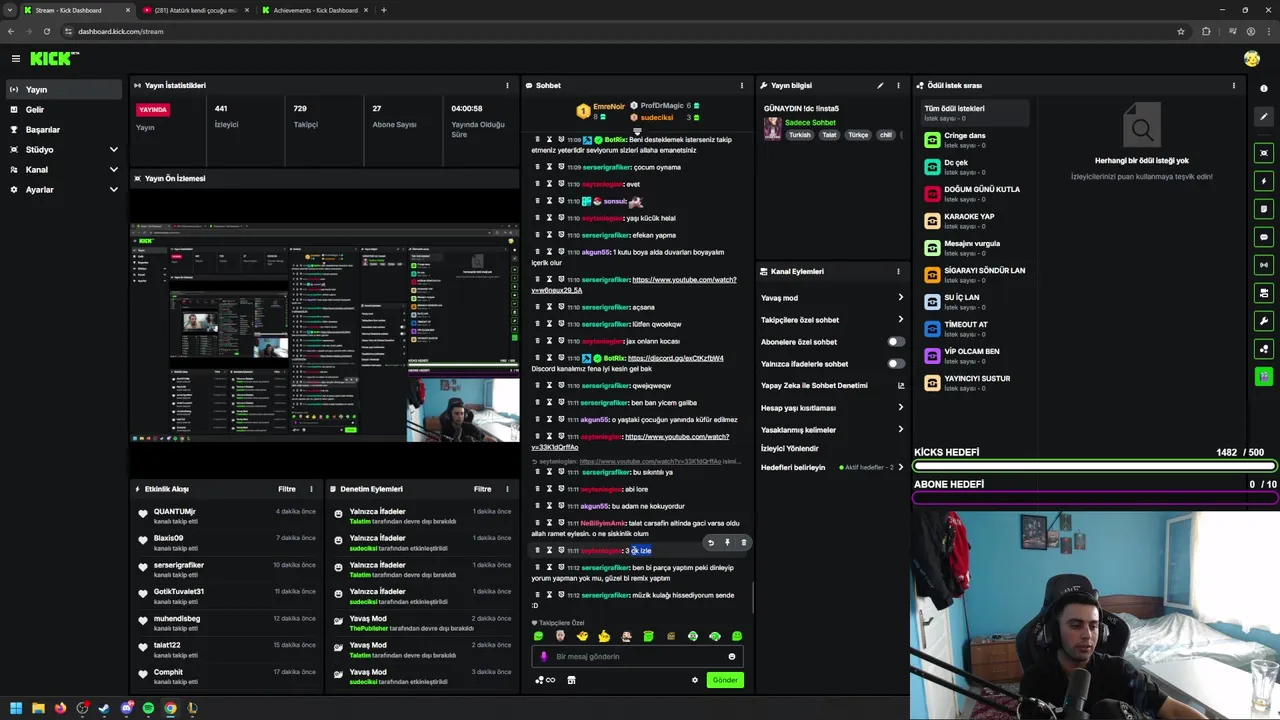Select Gelir in the left sidebar
This screenshot has width=1280, height=720.
[63, 109]
